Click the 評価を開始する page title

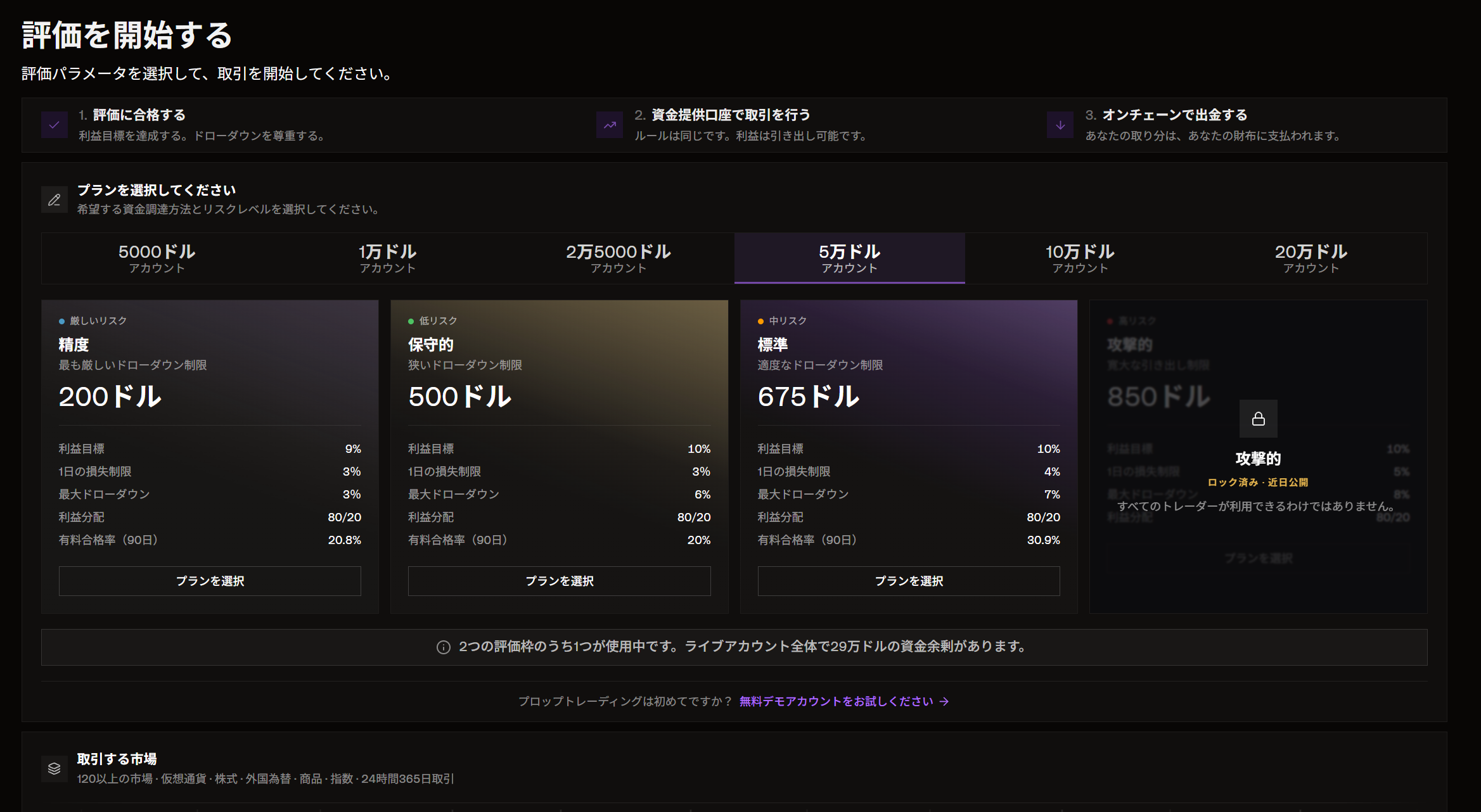point(127,35)
